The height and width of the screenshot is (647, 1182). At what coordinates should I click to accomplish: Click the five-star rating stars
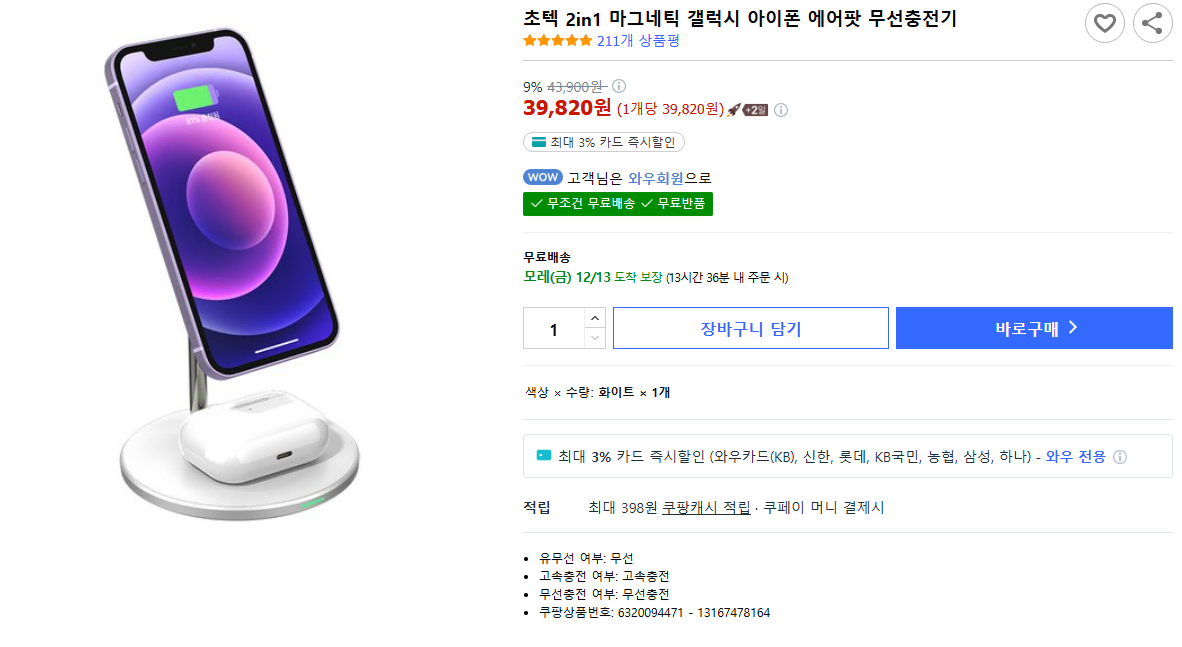(x=558, y=41)
